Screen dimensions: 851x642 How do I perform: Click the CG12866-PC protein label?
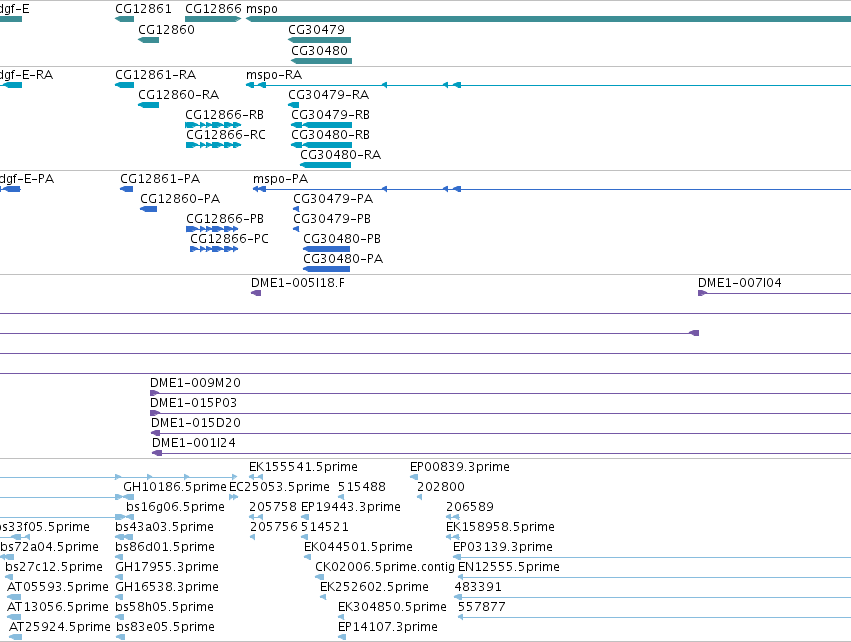click(x=229, y=239)
